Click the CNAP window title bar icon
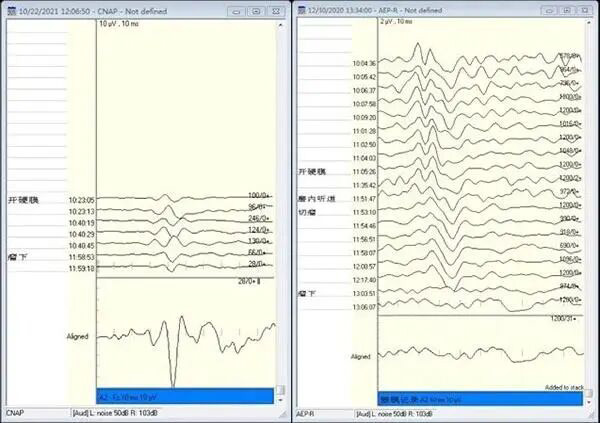 tap(10, 8)
